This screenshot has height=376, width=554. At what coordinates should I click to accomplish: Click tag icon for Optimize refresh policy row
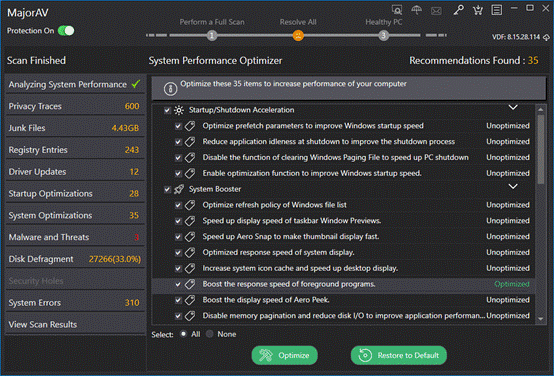click(x=190, y=205)
